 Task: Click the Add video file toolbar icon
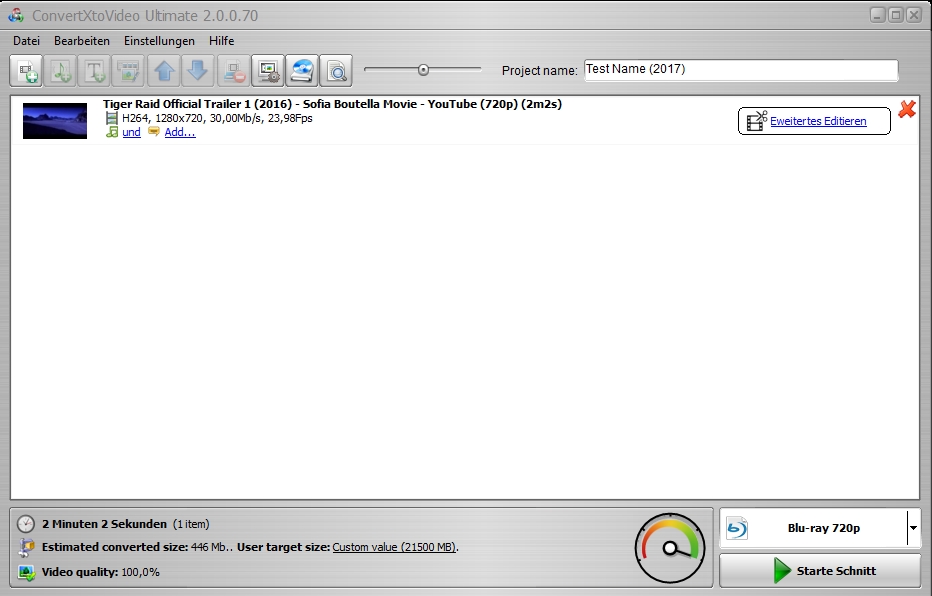[26, 71]
